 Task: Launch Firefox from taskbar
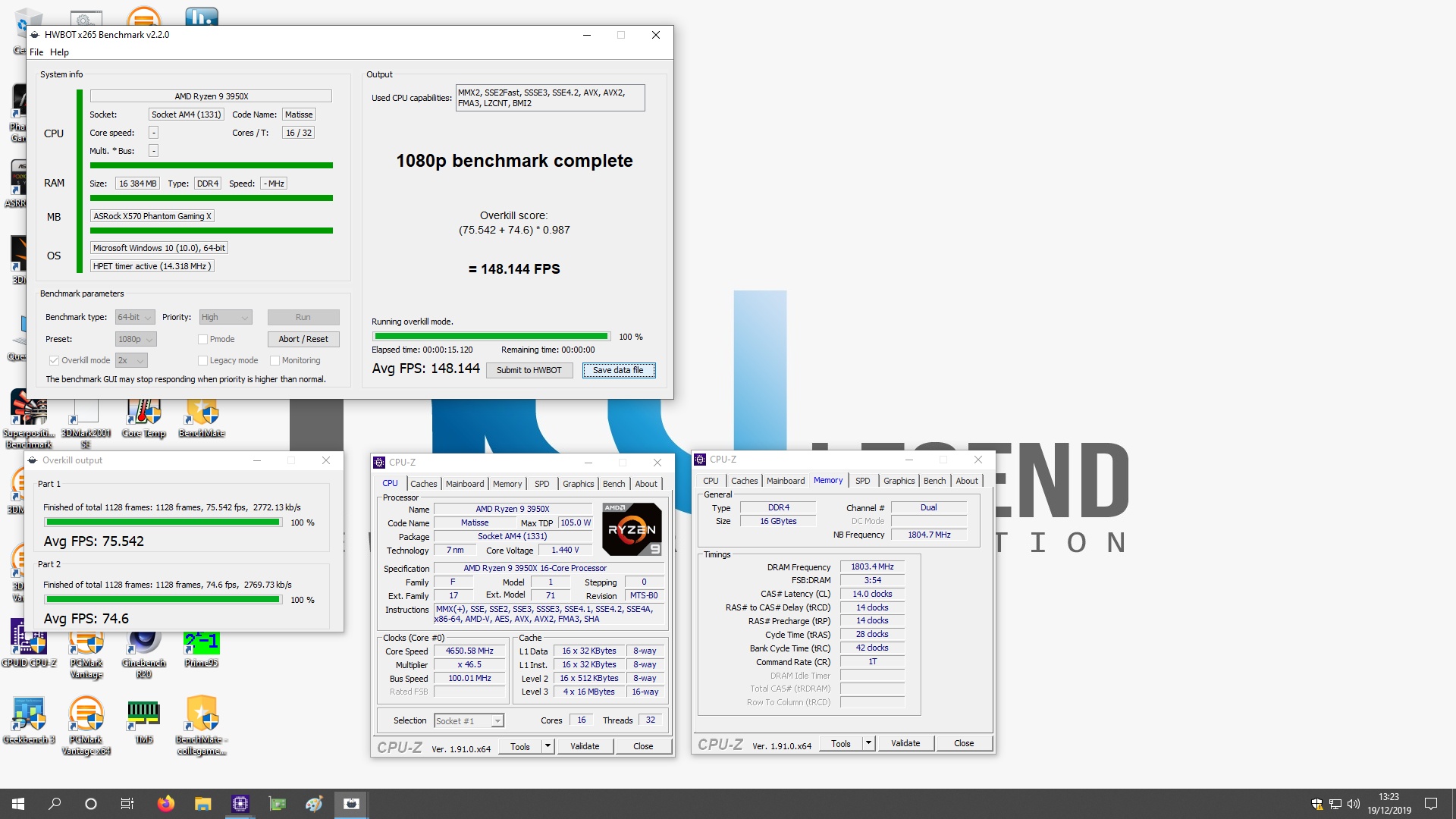[x=165, y=804]
